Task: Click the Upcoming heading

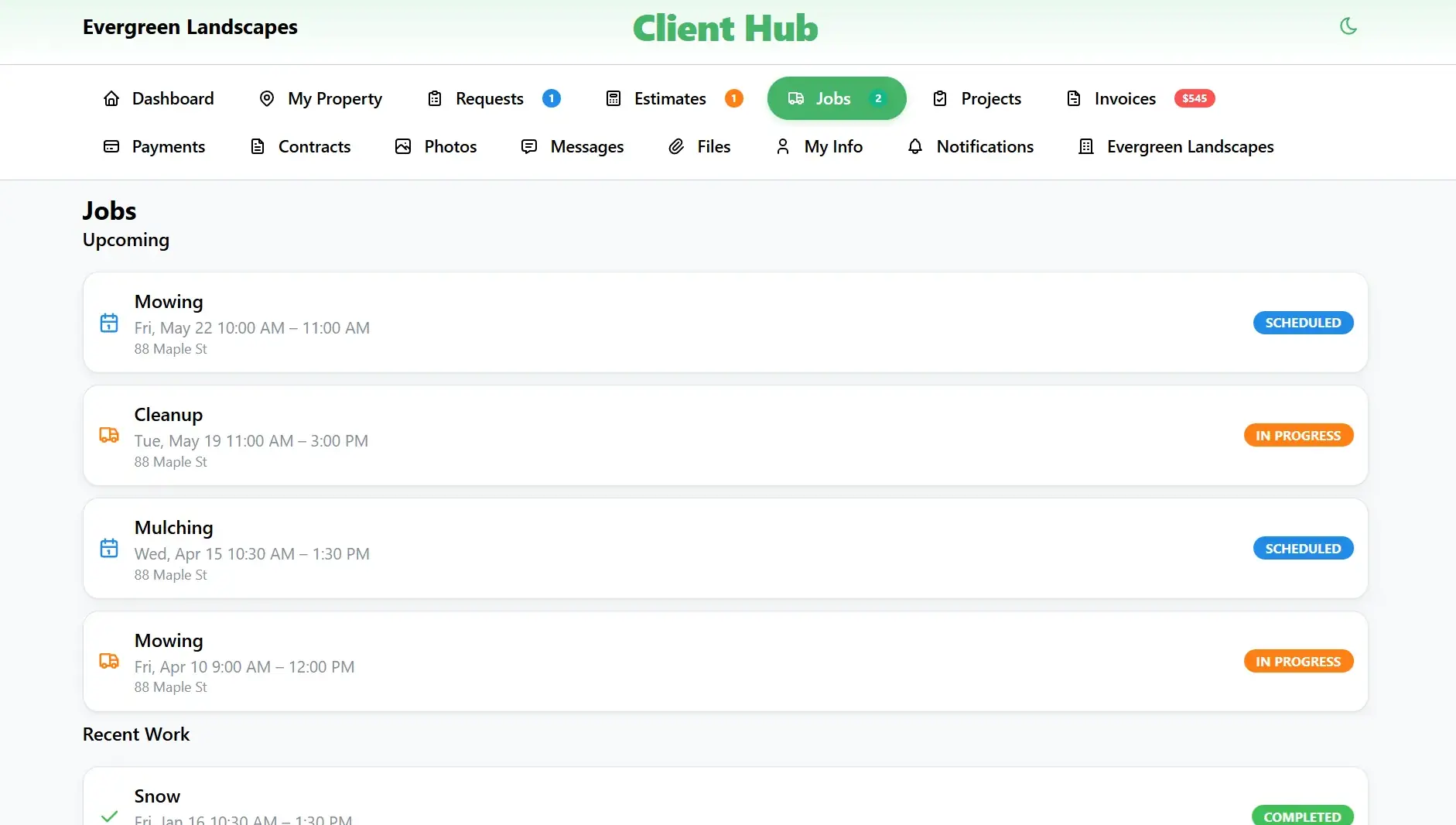Action: [126, 240]
